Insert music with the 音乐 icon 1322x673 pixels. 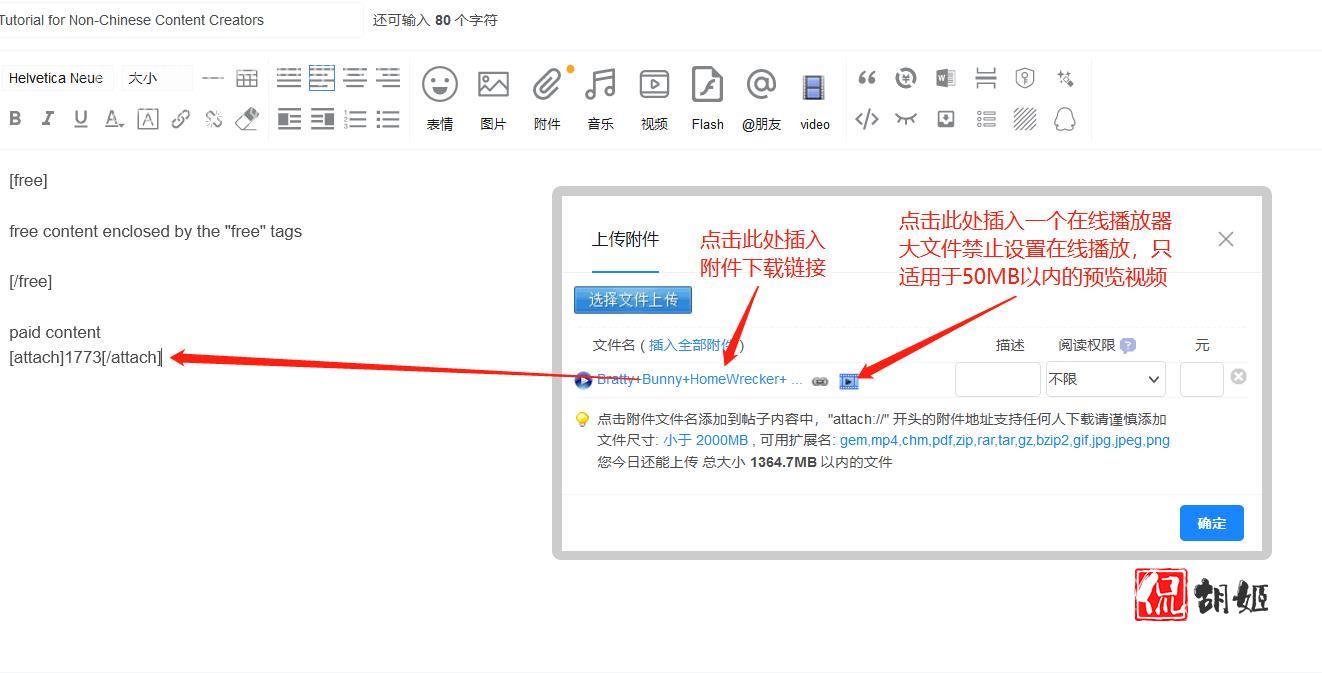600,83
